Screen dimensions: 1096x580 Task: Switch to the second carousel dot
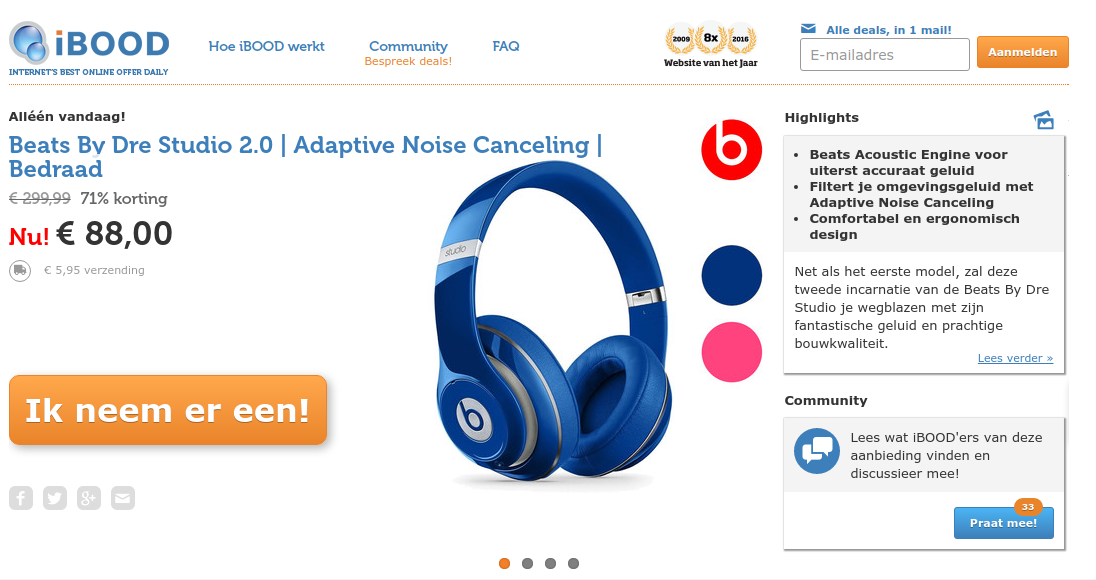tap(528, 563)
